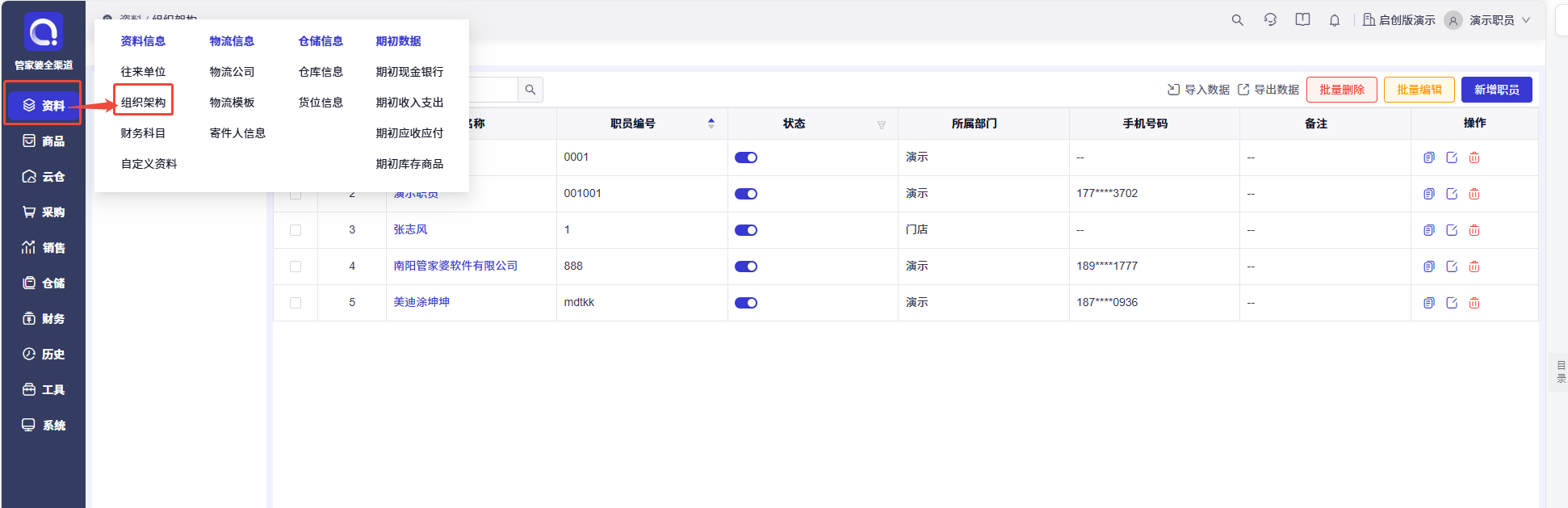Open 仓库信息 menu entry
The image size is (1568, 508).
[x=321, y=72]
